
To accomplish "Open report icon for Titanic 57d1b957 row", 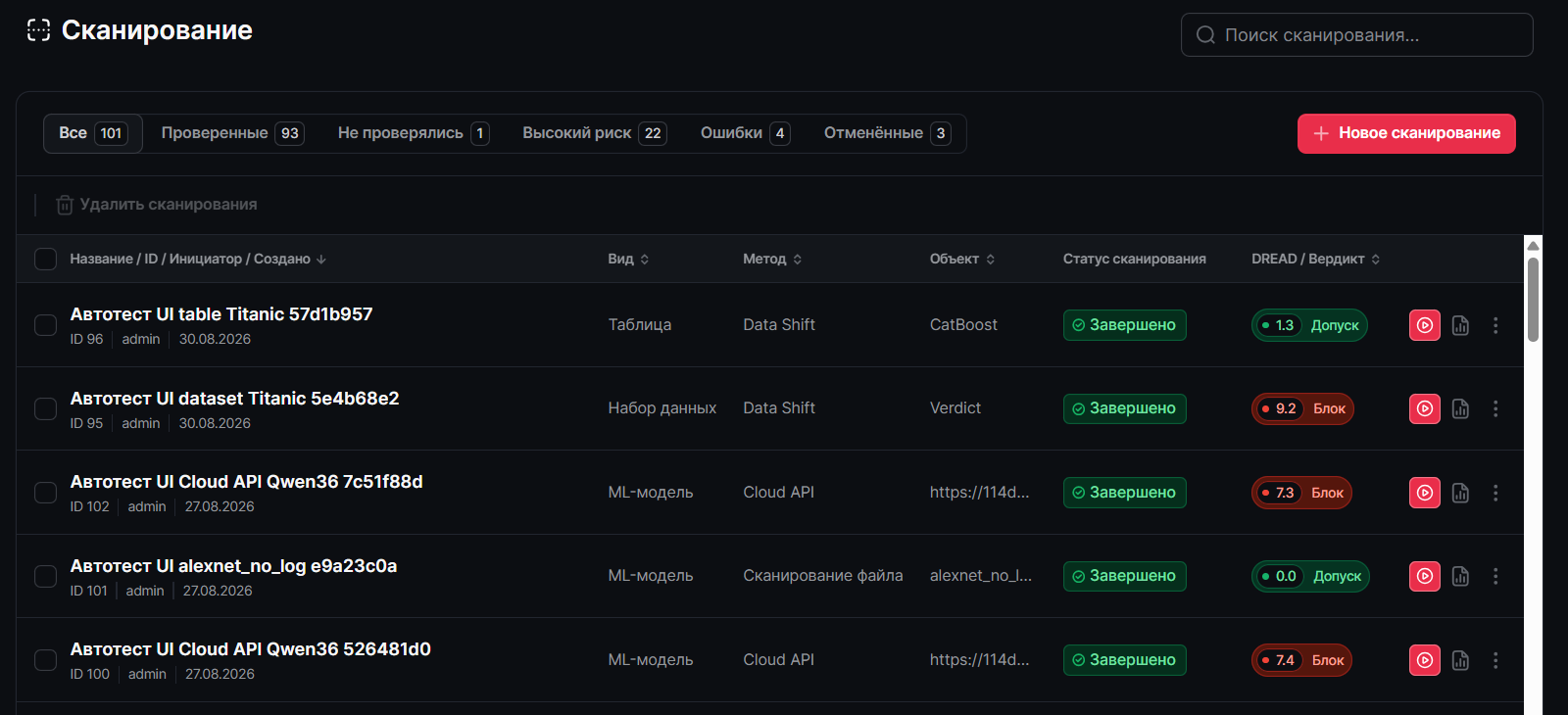I will click(1460, 325).
